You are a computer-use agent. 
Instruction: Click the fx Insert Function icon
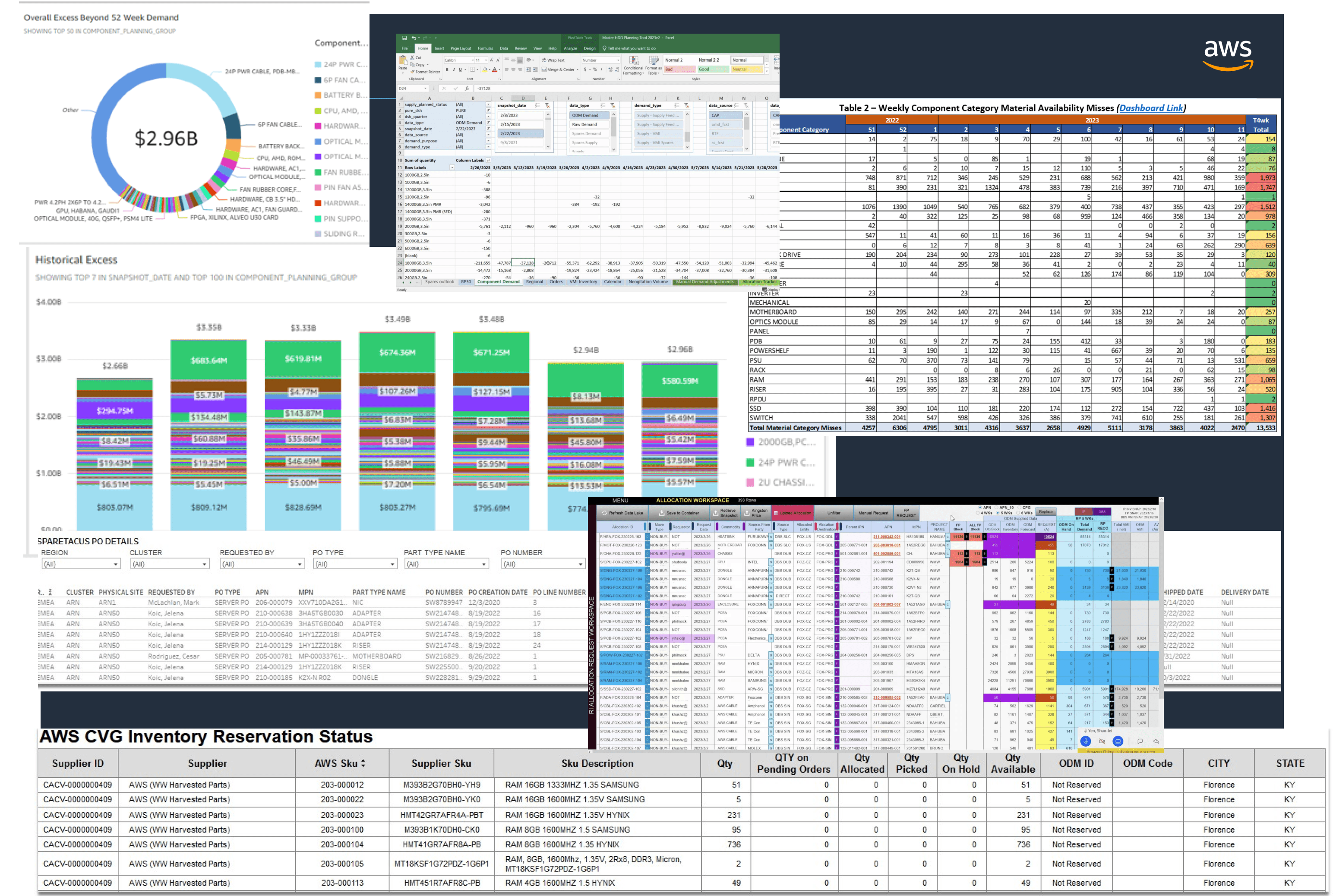[x=467, y=88]
